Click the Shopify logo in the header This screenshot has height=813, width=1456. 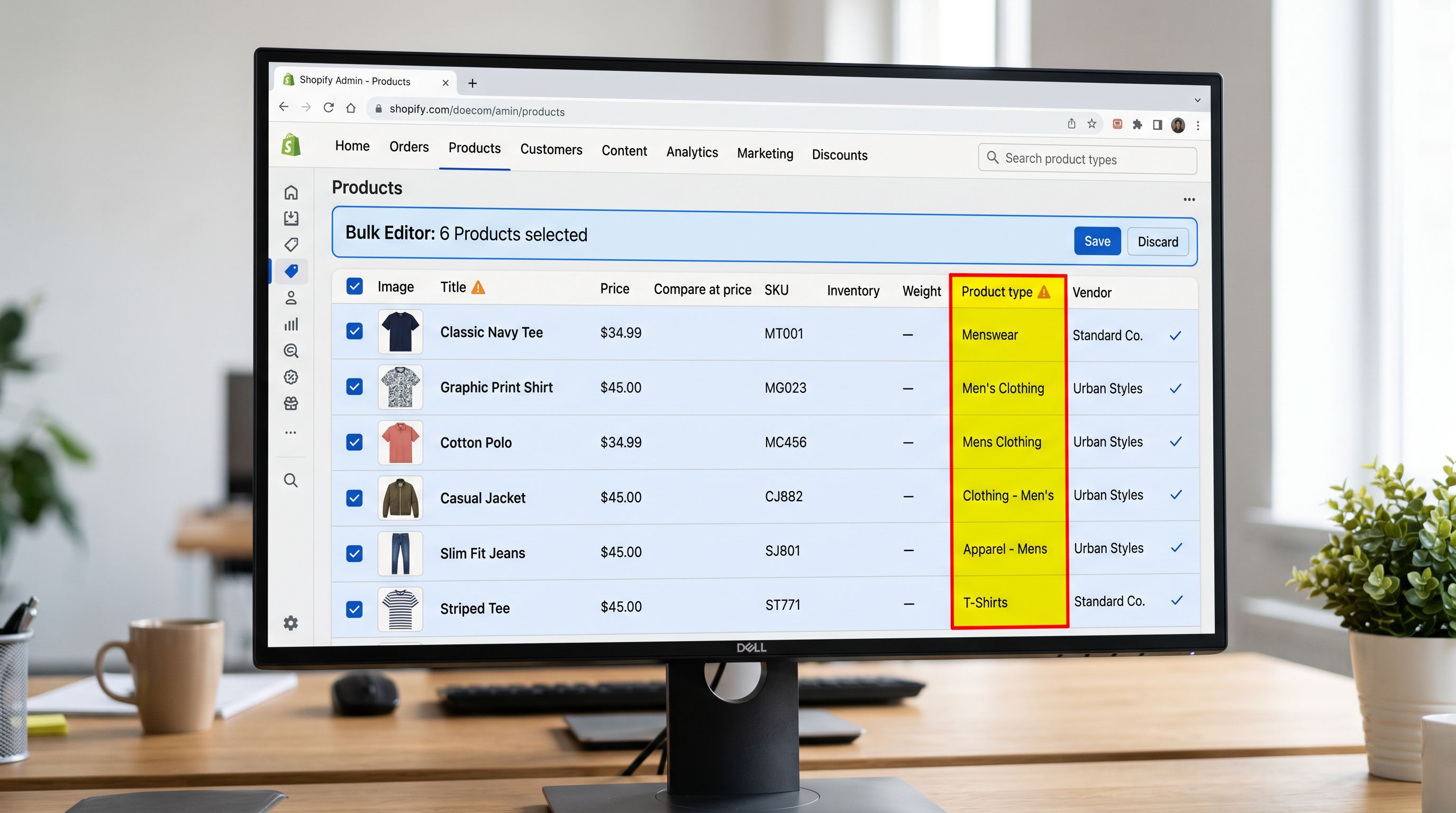(x=291, y=146)
